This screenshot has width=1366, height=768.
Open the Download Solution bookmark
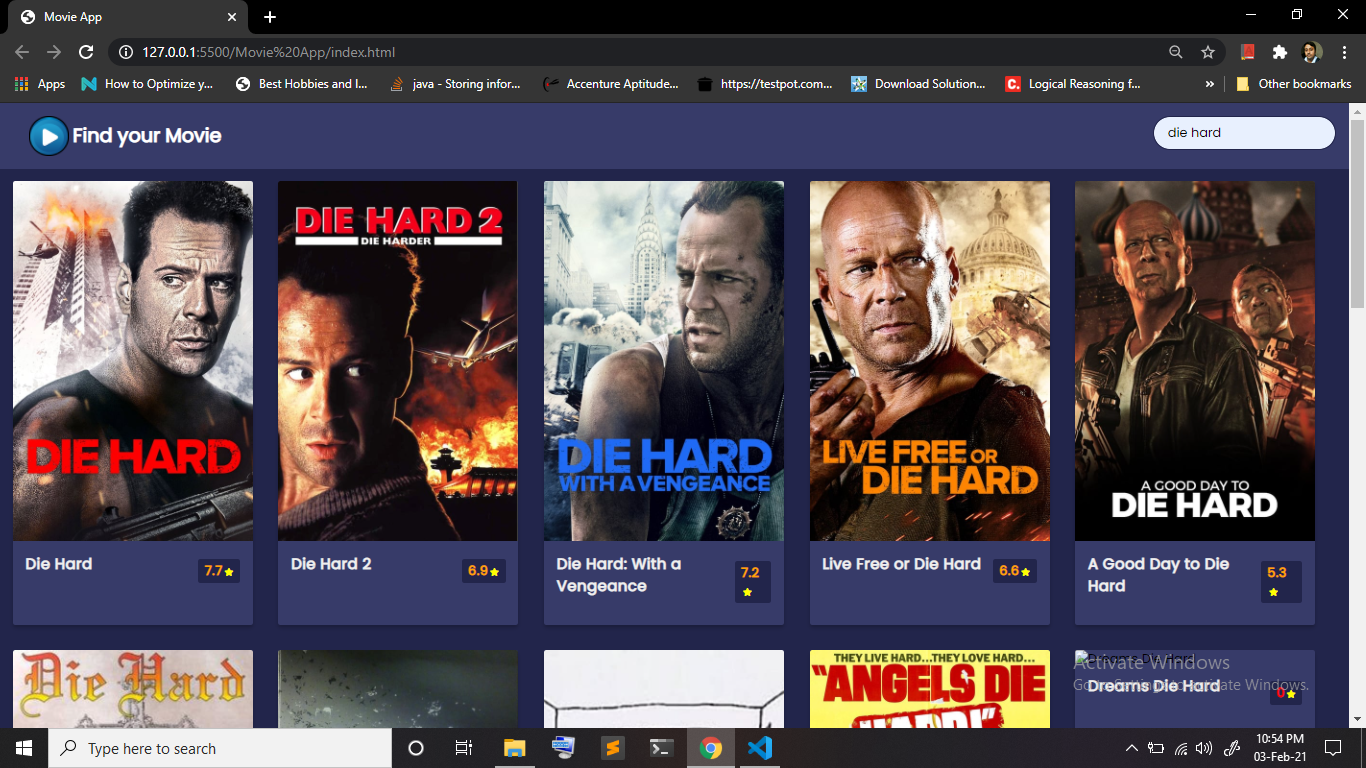pos(919,84)
